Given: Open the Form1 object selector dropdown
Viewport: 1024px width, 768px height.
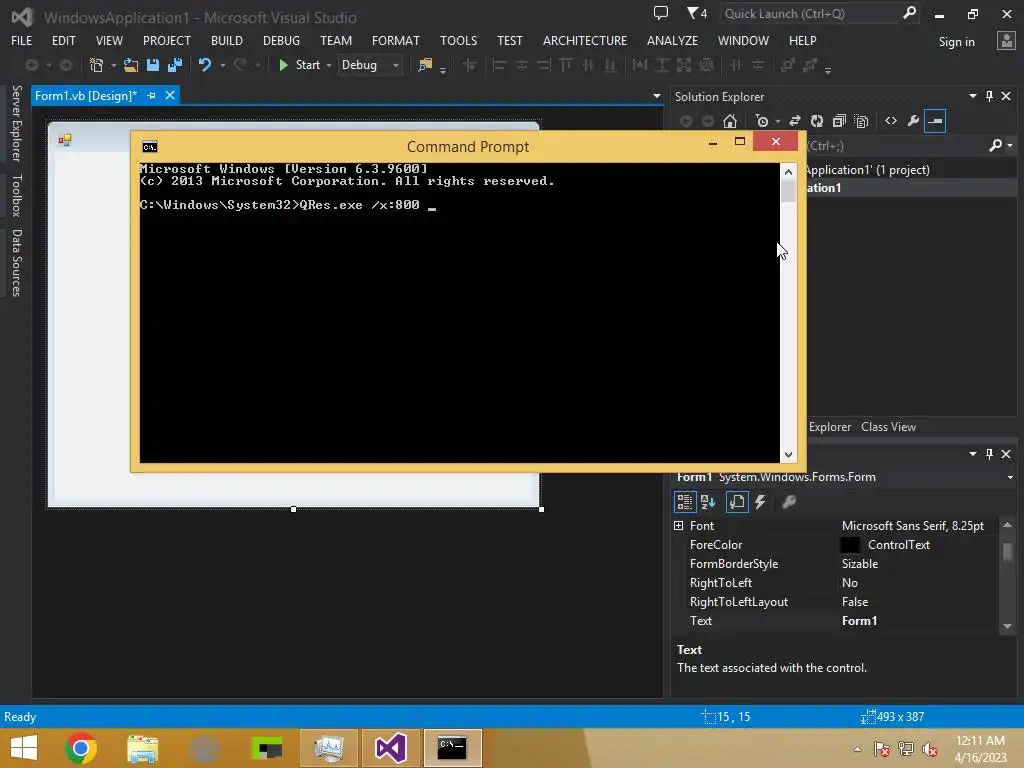Looking at the screenshot, I should (x=1010, y=477).
